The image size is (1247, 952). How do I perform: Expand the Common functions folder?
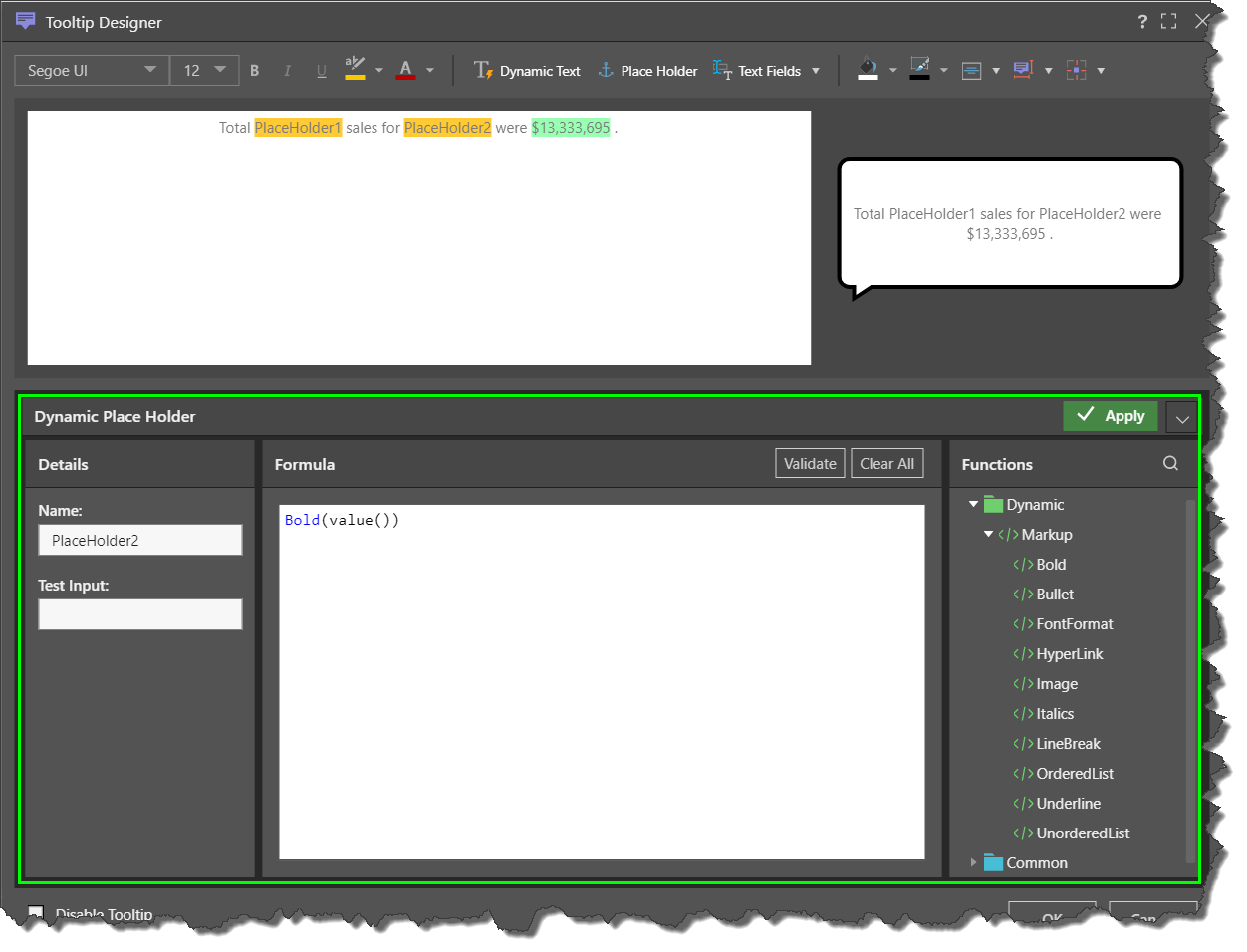(x=973, y=862)
